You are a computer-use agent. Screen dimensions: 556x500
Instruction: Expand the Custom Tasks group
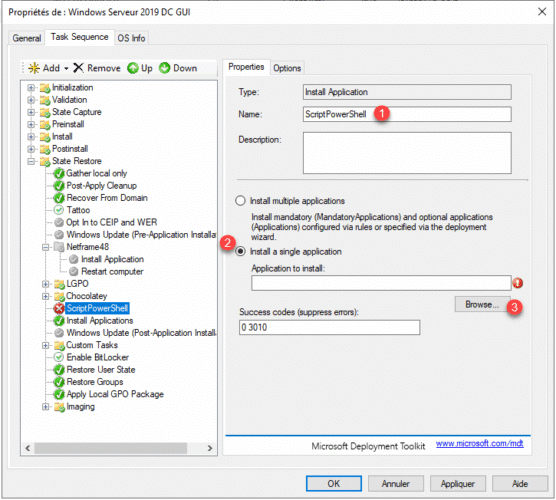tap(45, 345)
